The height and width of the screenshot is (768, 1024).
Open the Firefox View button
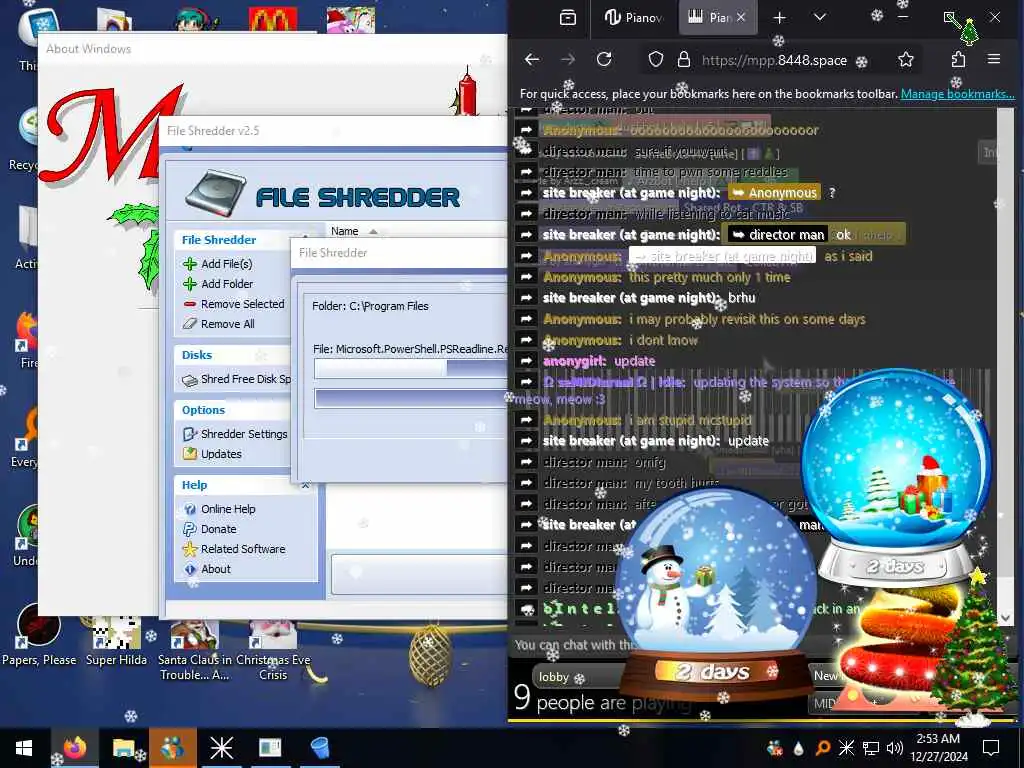click(x=568, y=18)
